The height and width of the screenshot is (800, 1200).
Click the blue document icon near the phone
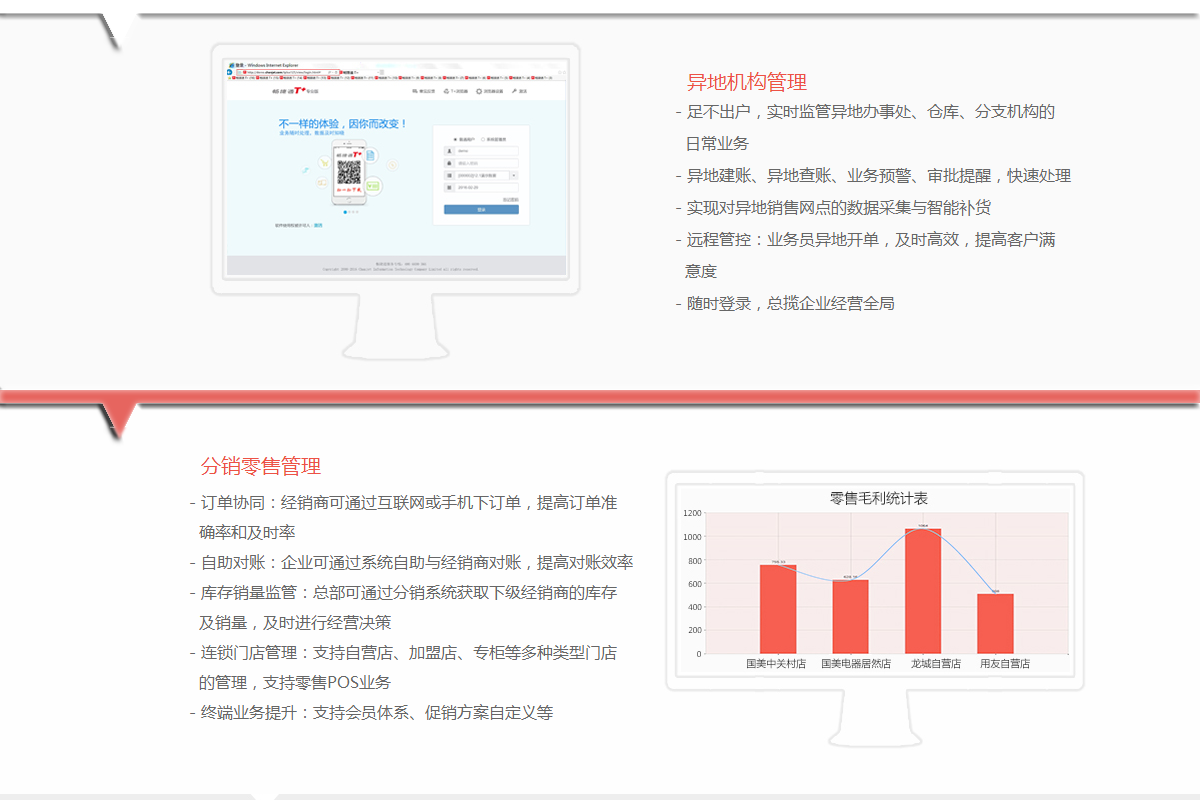(x=369, y=157)
